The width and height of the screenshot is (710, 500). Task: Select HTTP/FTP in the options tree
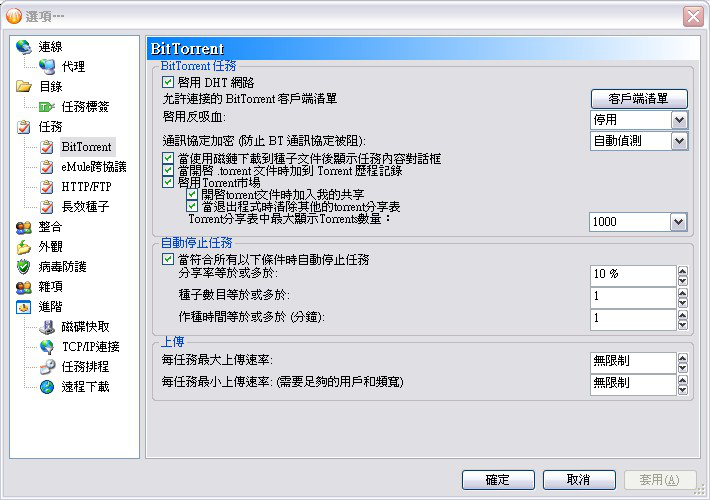(86, 187)
